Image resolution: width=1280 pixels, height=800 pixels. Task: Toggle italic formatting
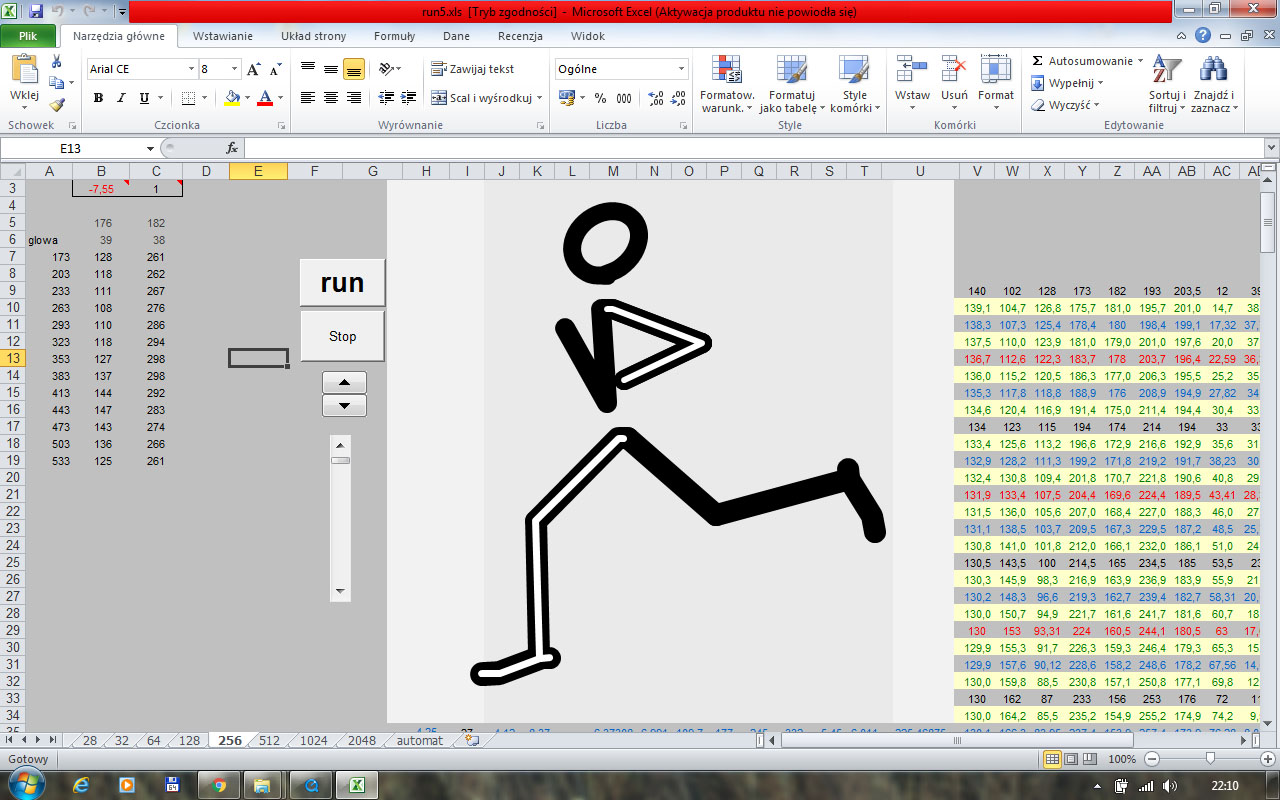click(121, 98)
